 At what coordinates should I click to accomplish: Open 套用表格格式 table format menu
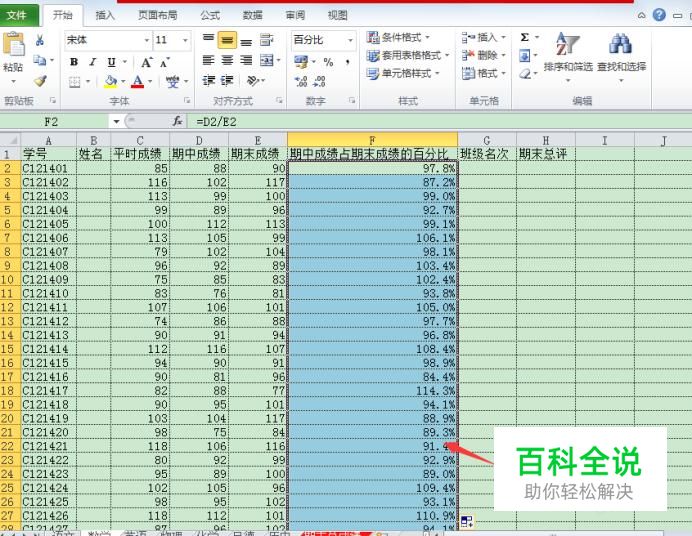407,56
